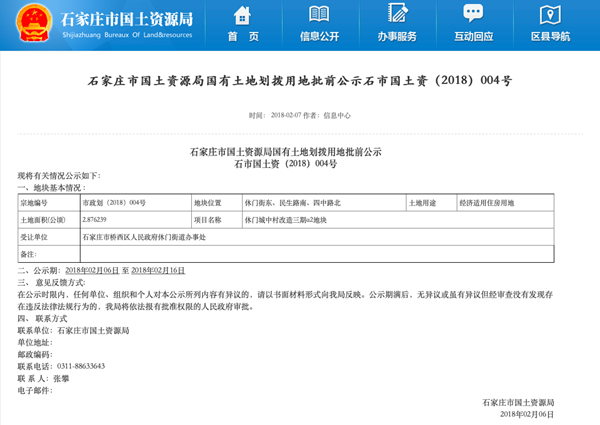Select the 区县导航 navigation label
Image resolution: width=600 pixels, height=425 pixels.
pos(550,36)
